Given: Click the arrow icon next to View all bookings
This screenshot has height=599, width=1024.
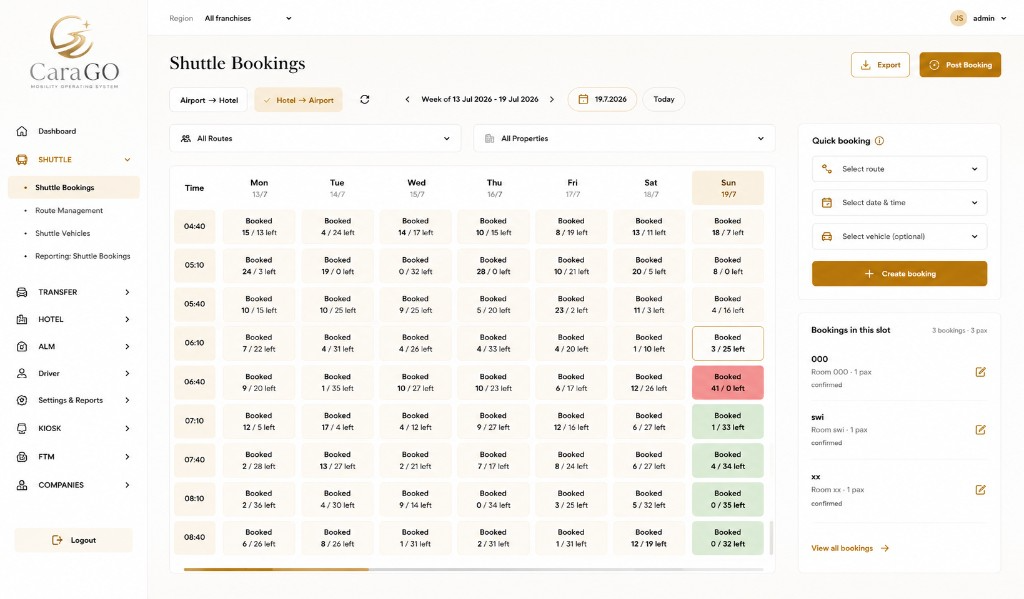Looking at the screenshot, I should coord(885,548).
